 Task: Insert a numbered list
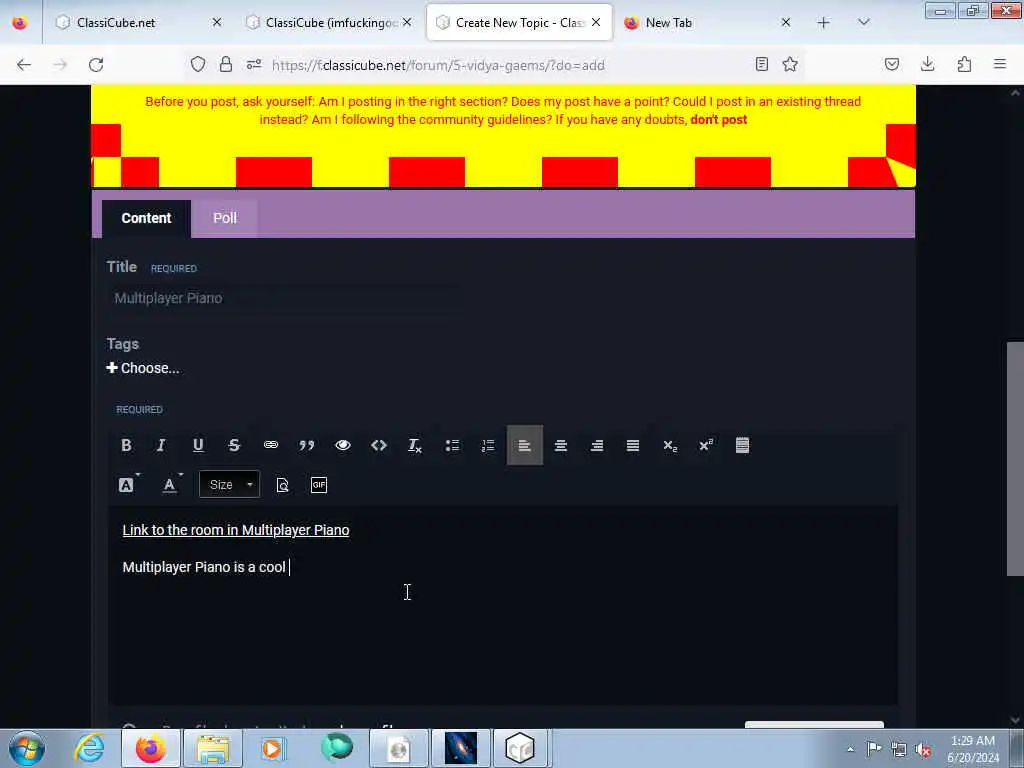click(x=488, y=445)
